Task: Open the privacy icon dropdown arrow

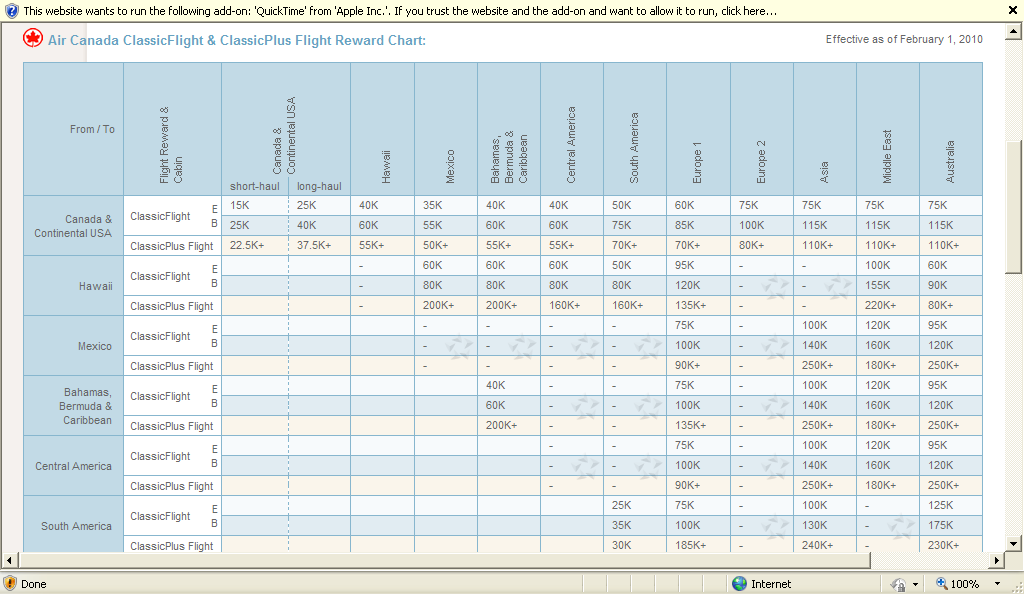Action: (916, 584)
